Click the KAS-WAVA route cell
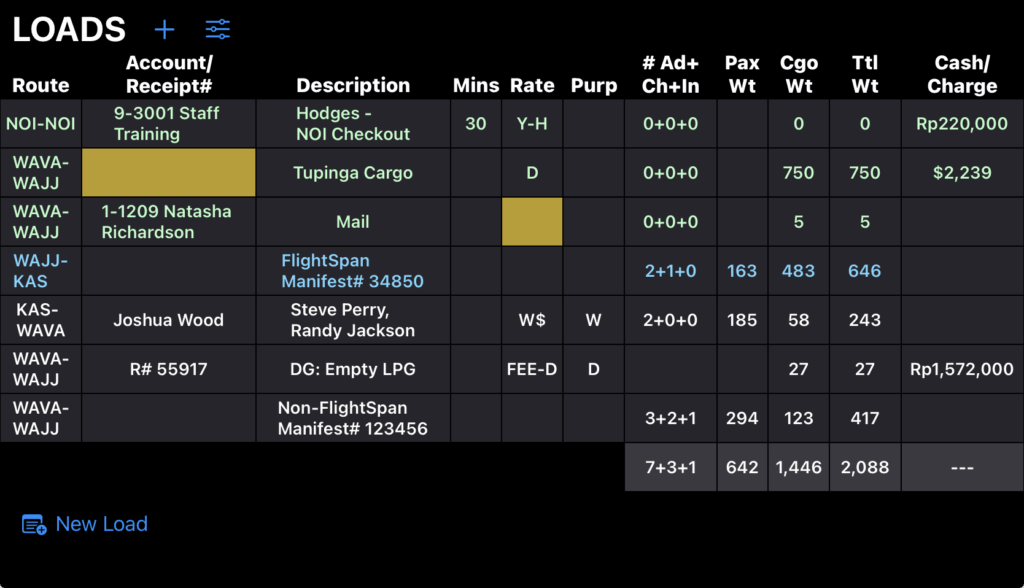The image size is (1024, 588). (41, 320)
